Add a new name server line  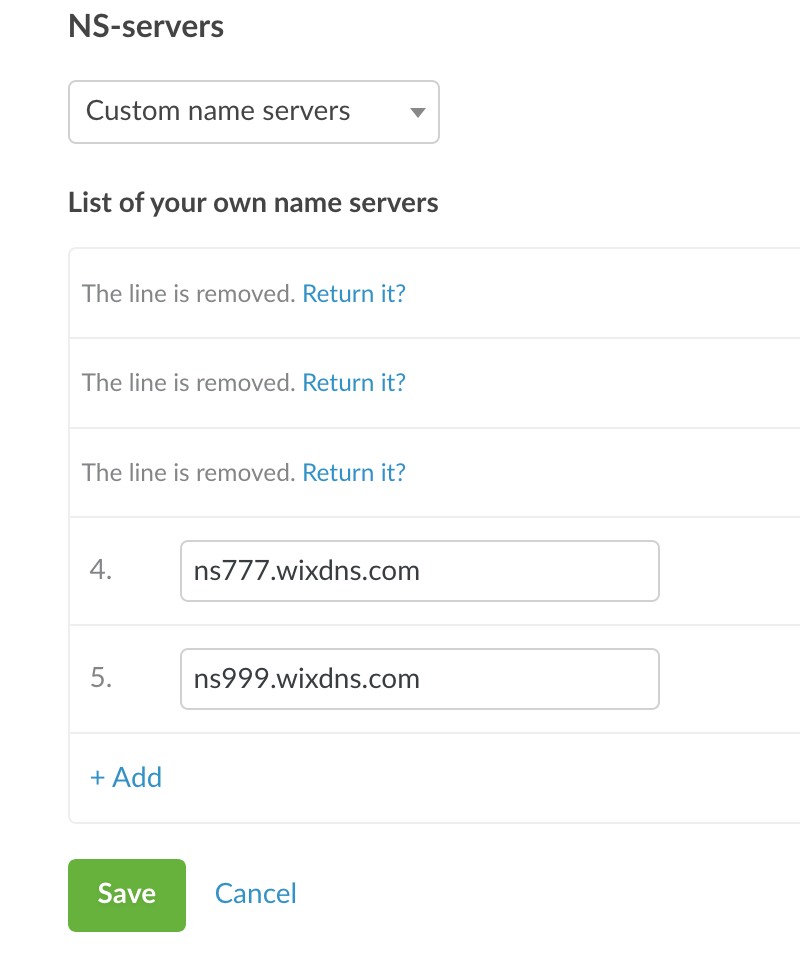(126, 778)
